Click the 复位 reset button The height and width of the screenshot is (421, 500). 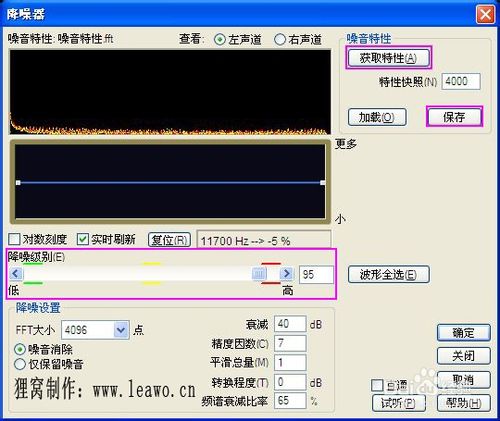click(169, 240)
